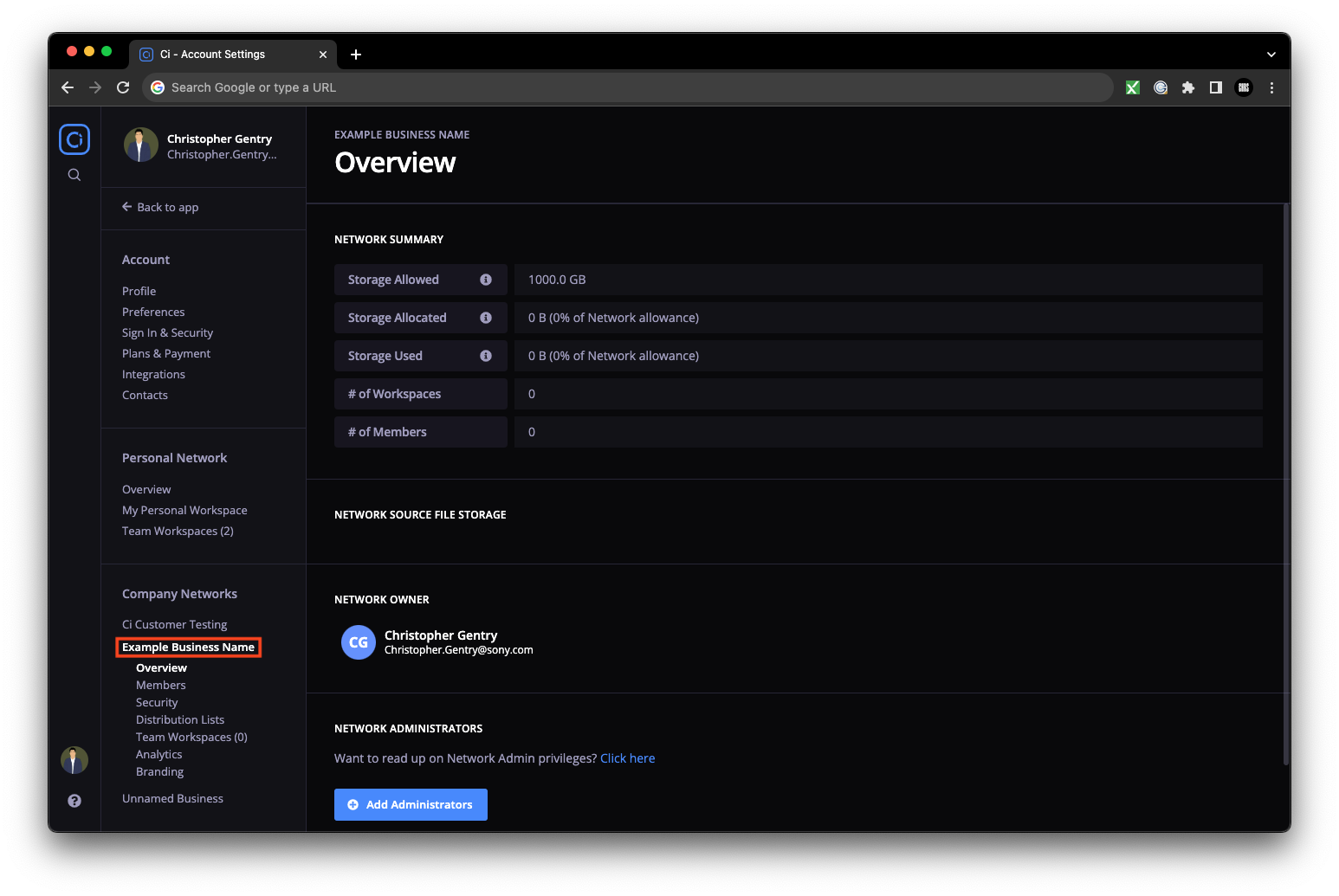Expand Ci Customer Testing network
This screenshot has width=1339, height=896.
click(x=174, y=624)
